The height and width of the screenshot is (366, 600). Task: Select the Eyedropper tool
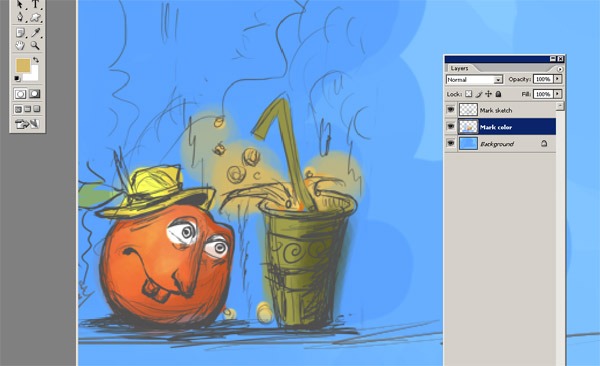coord(35,33)
